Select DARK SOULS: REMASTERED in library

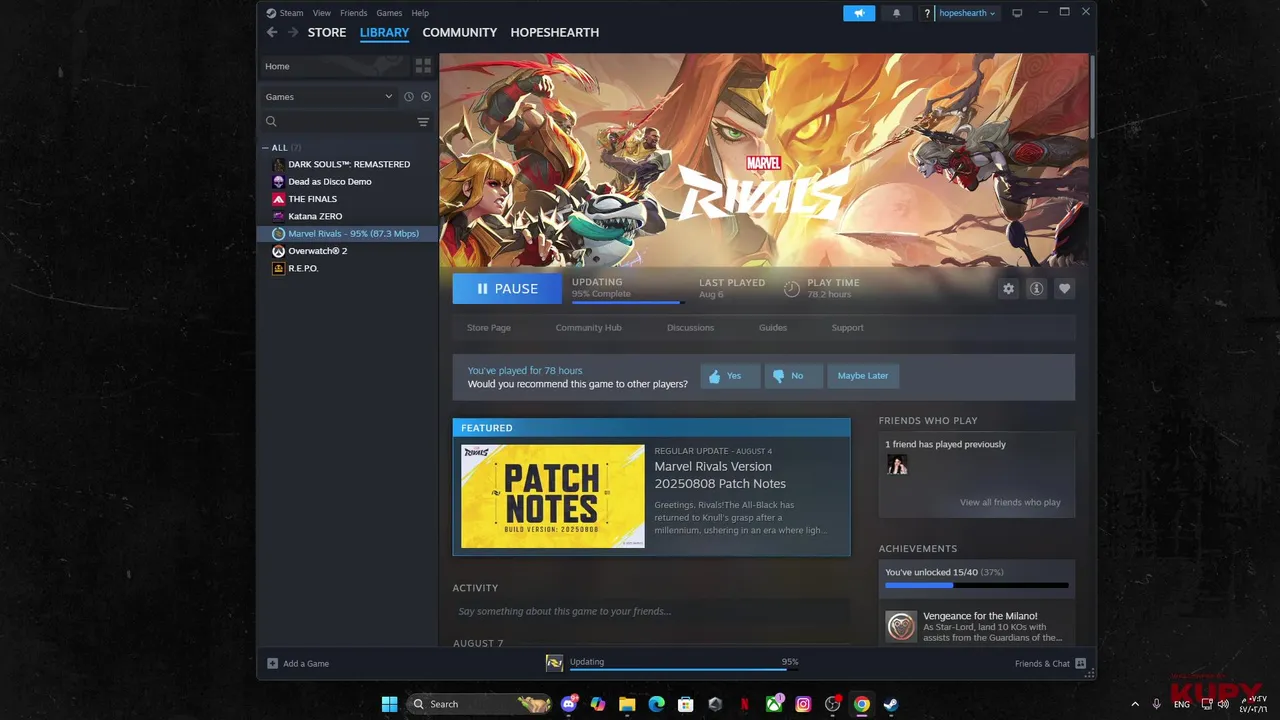(x=347, y=164)
